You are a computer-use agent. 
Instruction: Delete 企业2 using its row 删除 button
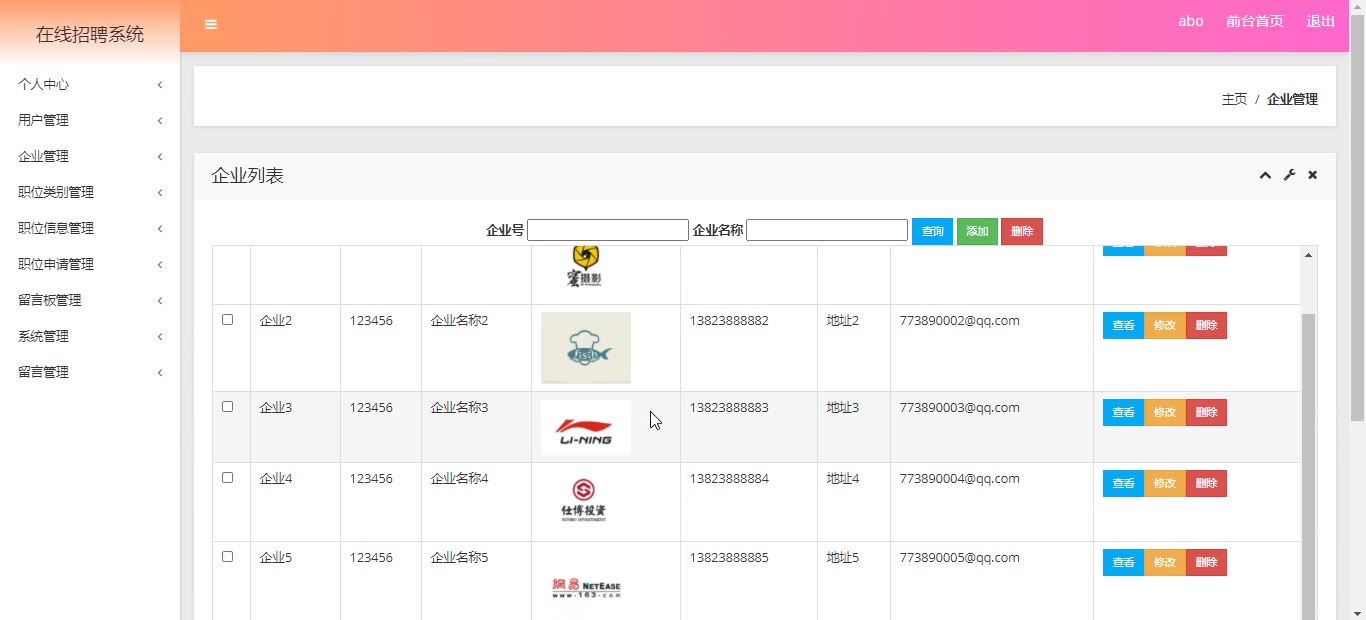[1206, 326]
